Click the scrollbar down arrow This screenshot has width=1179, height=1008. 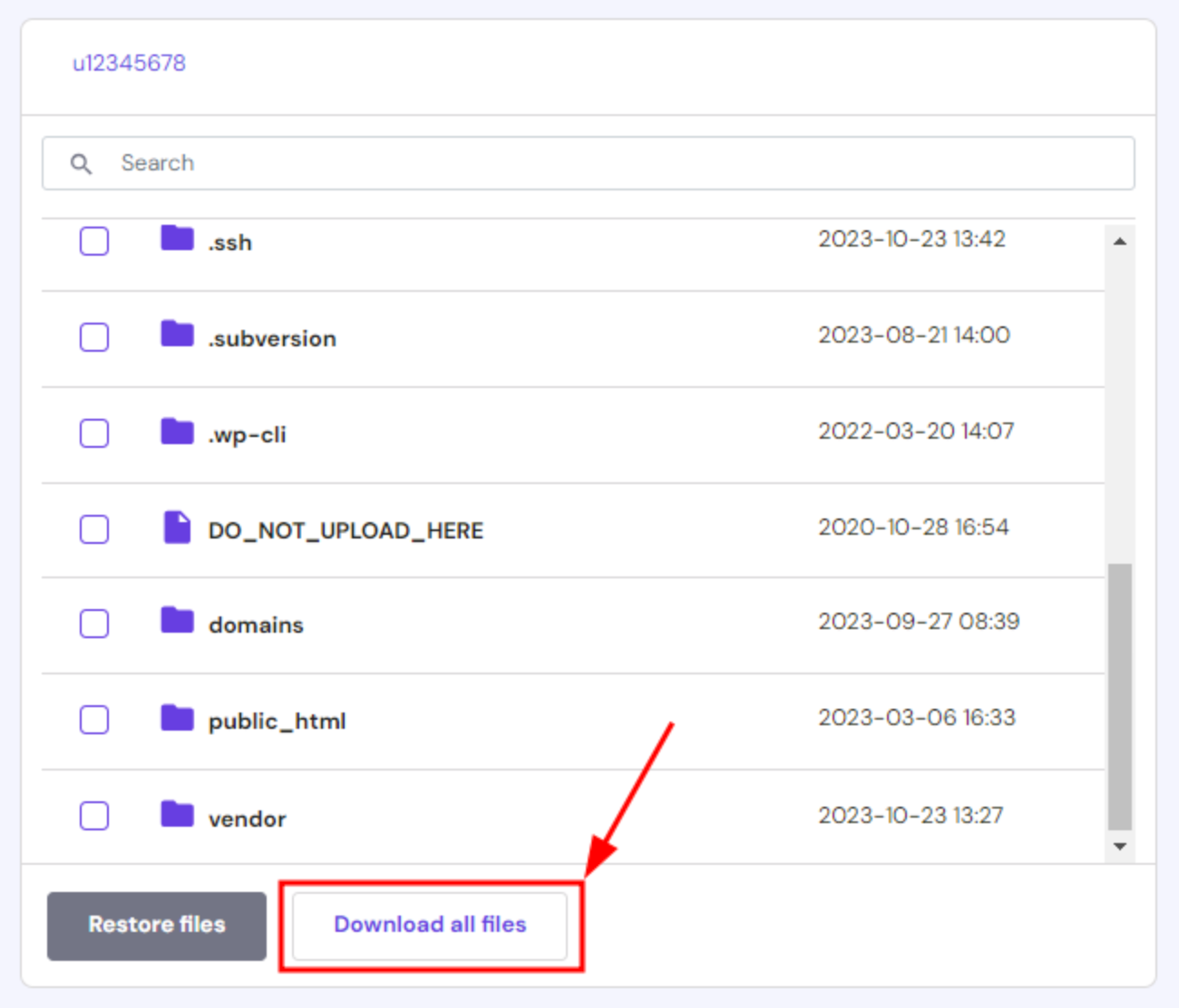pyautogui.click(x=1120, y=845)
